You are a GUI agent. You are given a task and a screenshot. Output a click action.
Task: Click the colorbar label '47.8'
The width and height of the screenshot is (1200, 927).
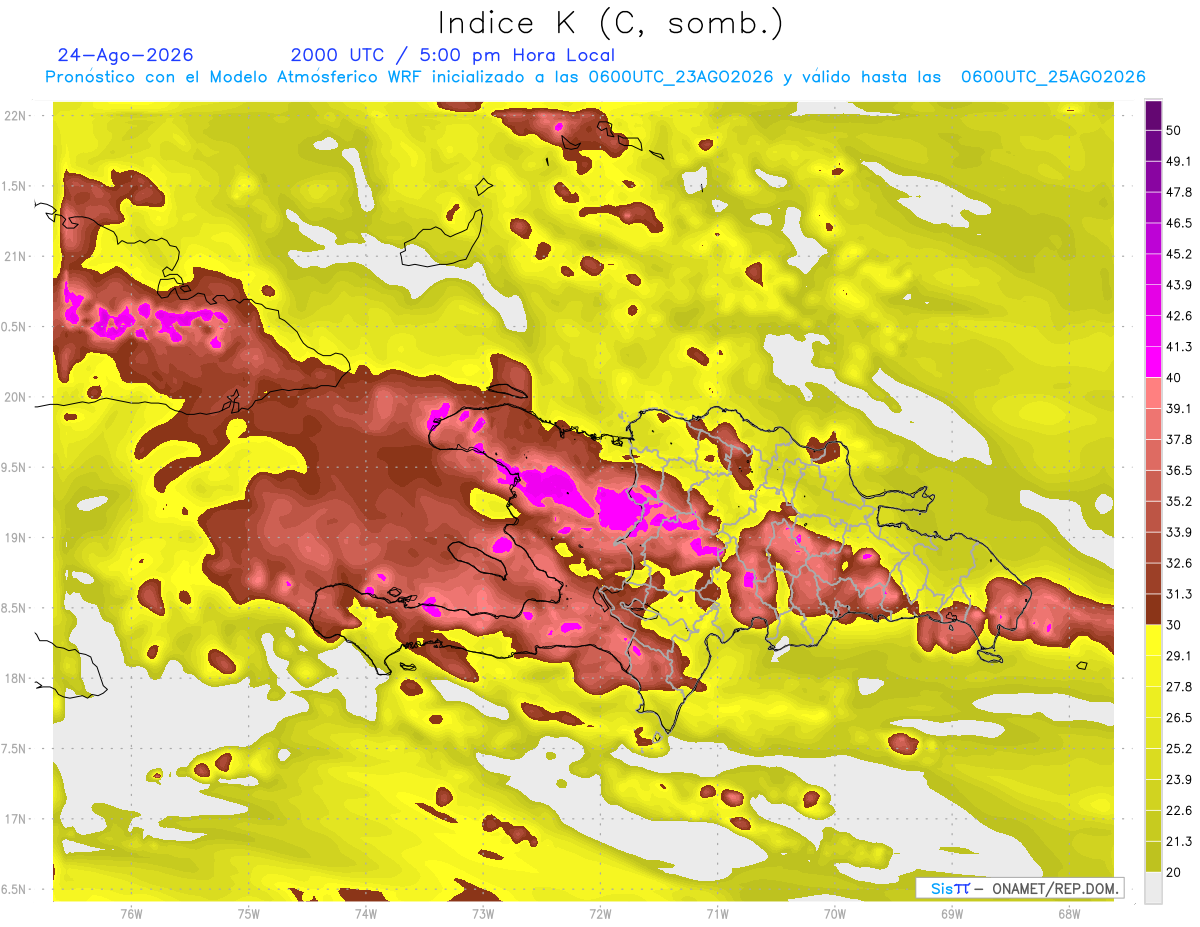pos(1179,193)
